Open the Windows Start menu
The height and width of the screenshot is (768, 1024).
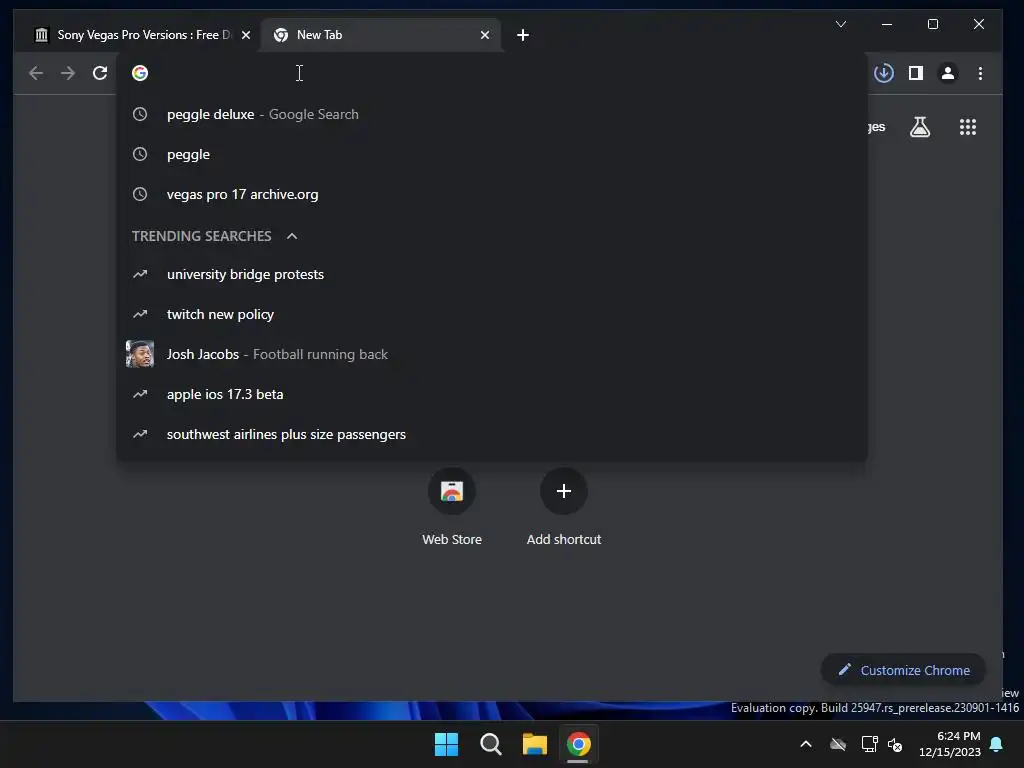pyautogui.click(x=447, y=744)
